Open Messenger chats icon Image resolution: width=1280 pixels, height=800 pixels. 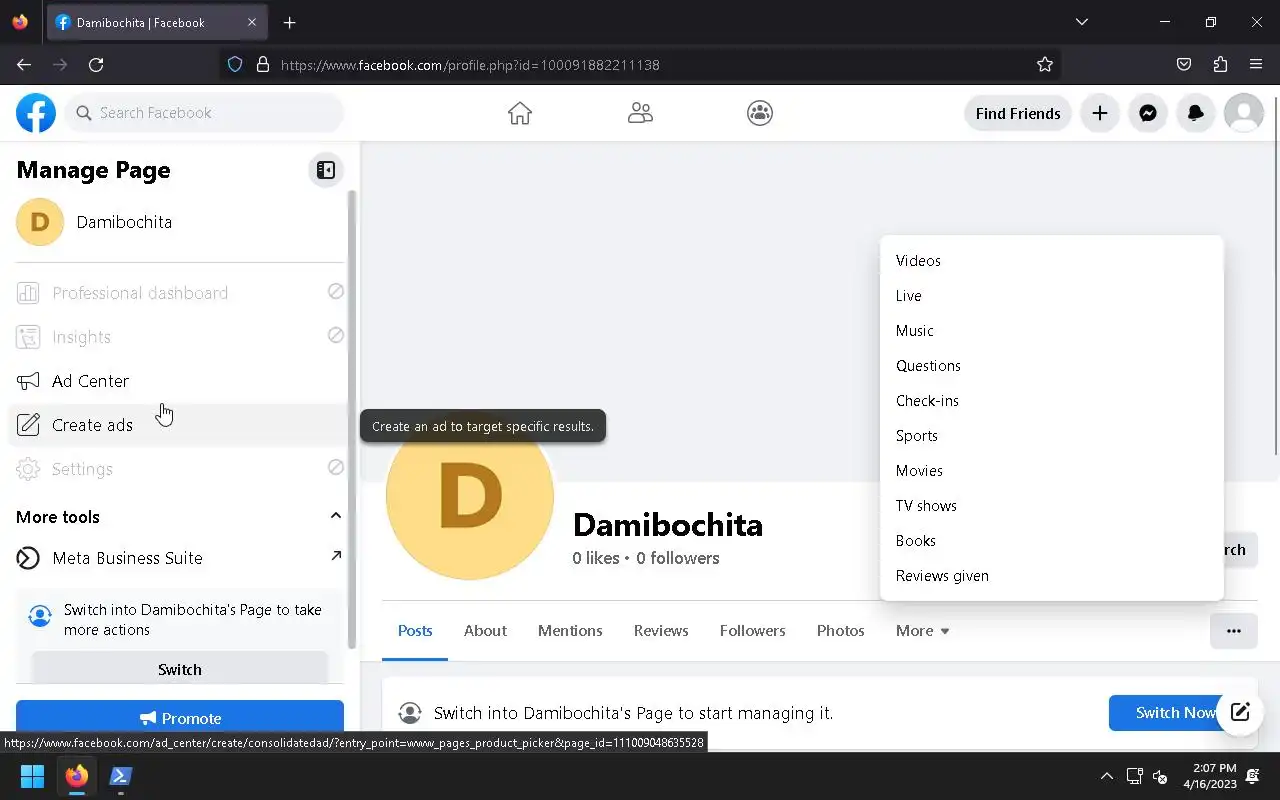click(1148, 113)
